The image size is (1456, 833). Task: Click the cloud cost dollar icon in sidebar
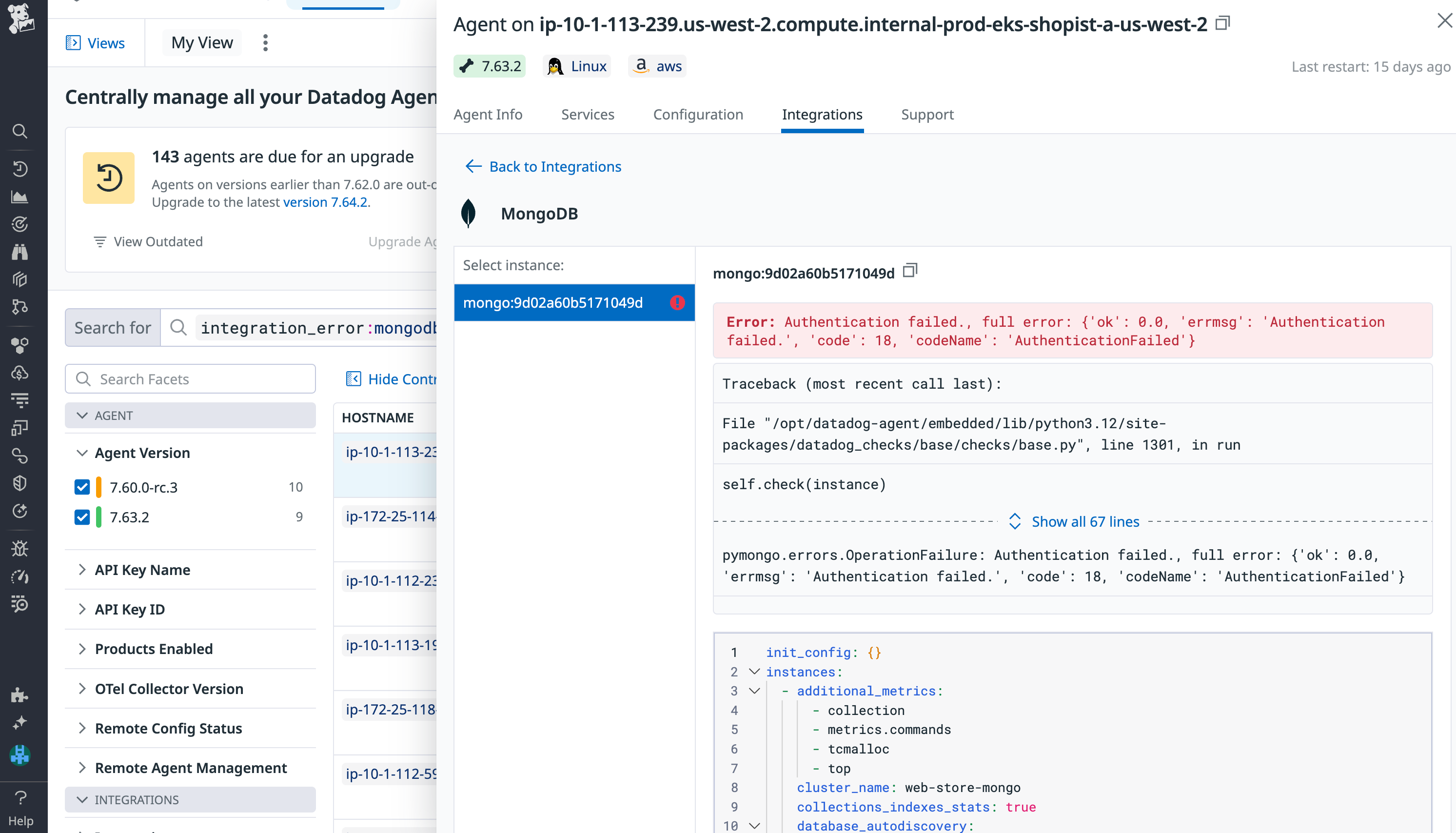point(20,373)
